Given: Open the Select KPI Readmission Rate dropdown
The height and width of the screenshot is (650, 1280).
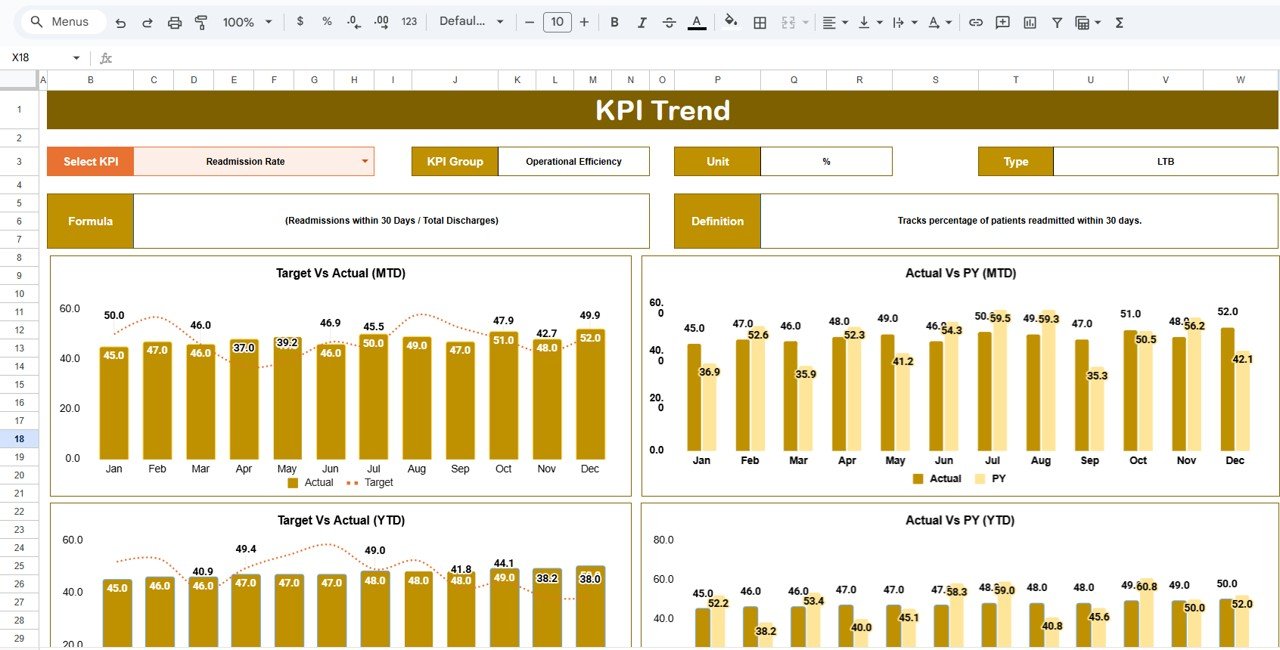Looking at the screenshot, I should 364,161.
